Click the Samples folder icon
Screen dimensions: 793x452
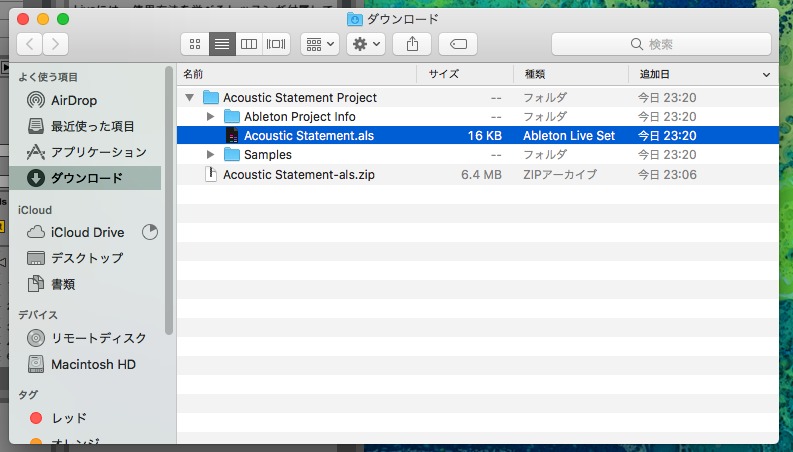[x=232, y=155]
